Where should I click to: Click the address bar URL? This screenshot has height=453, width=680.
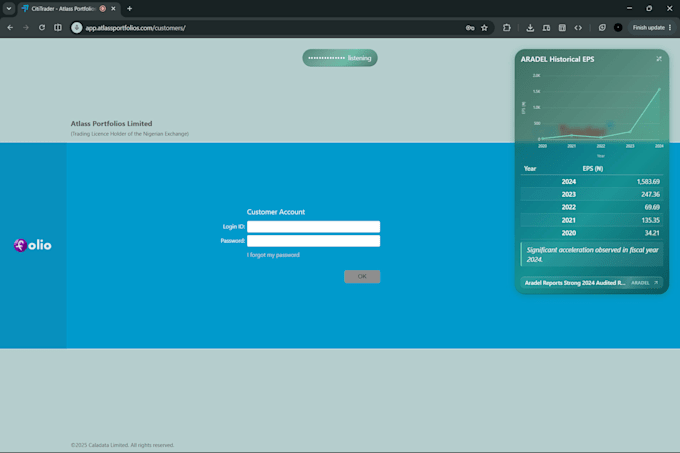(x=135, y=28)
